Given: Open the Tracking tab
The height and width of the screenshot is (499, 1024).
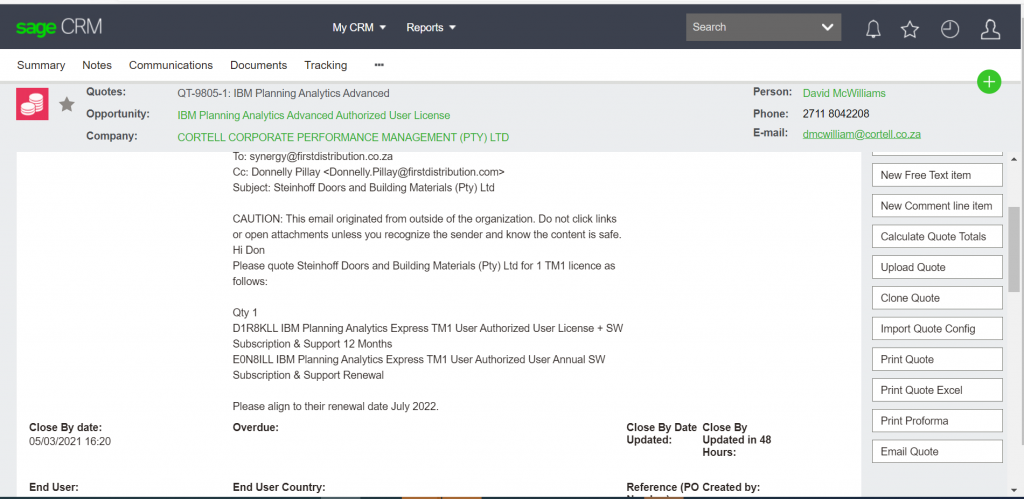Looking at the screenshot, I should coord(326,65).
